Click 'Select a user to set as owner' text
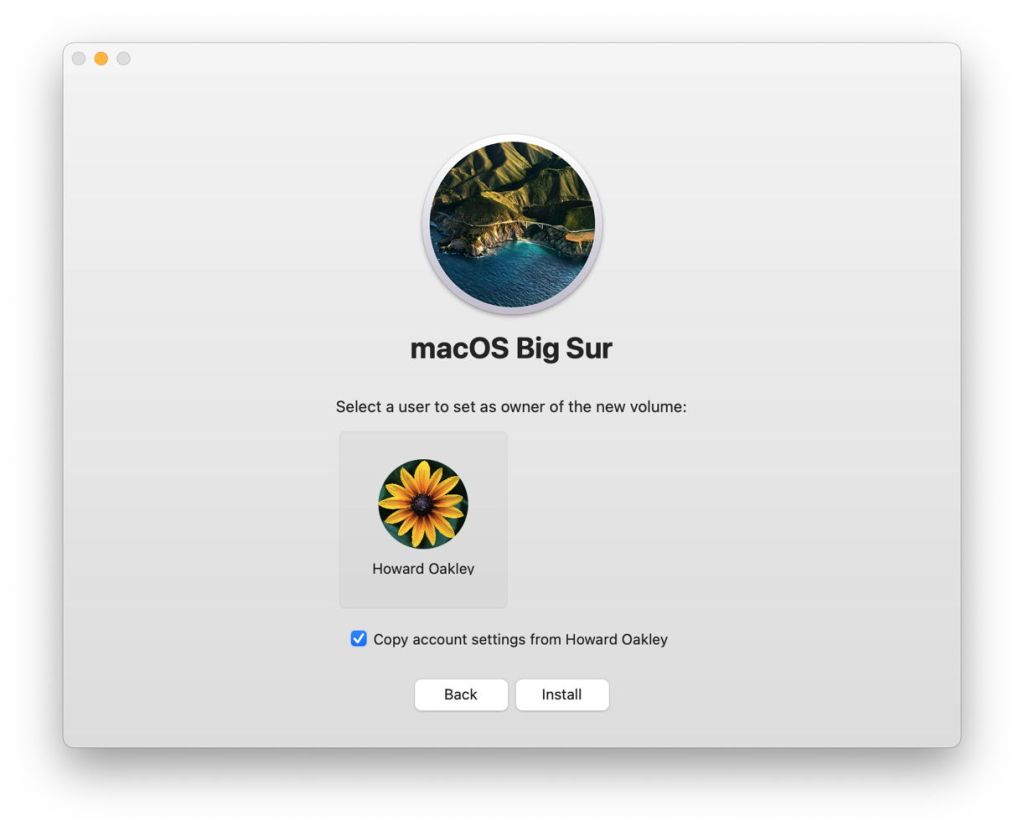The image size is (1024, 831). pyautogui.click(x=511, y=406)
